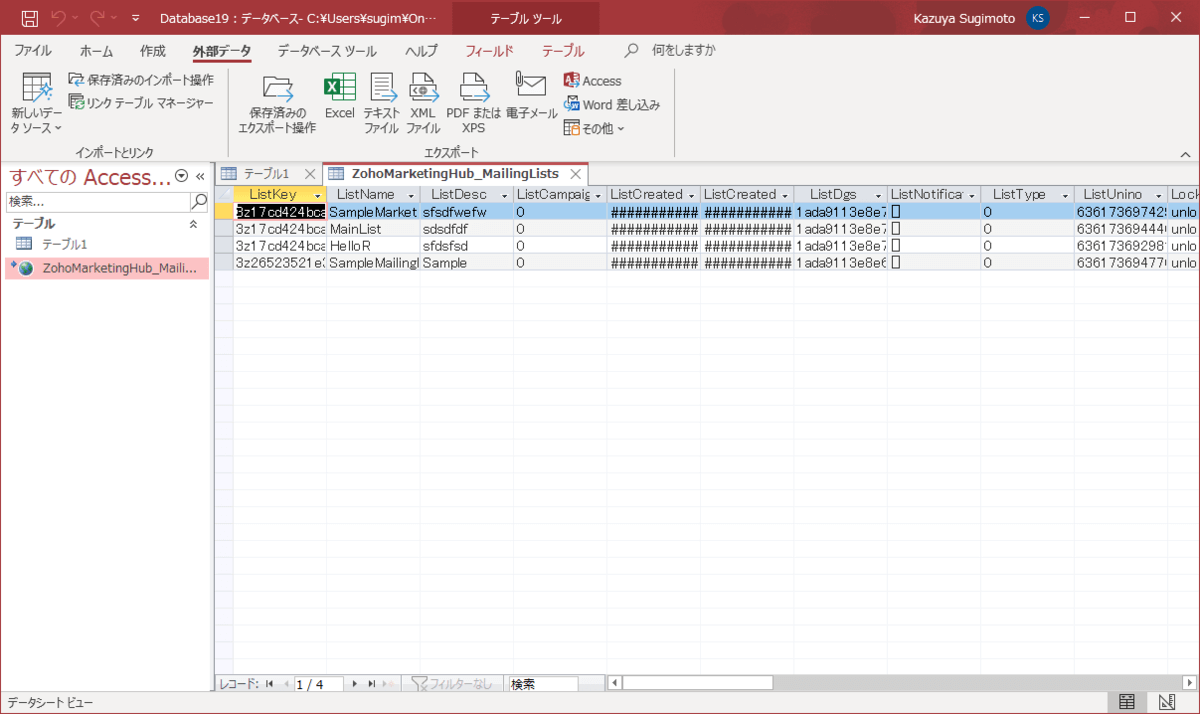Open the new data source menu
1200x714 pixels.
pyautogui.click(x=37, y=104)
